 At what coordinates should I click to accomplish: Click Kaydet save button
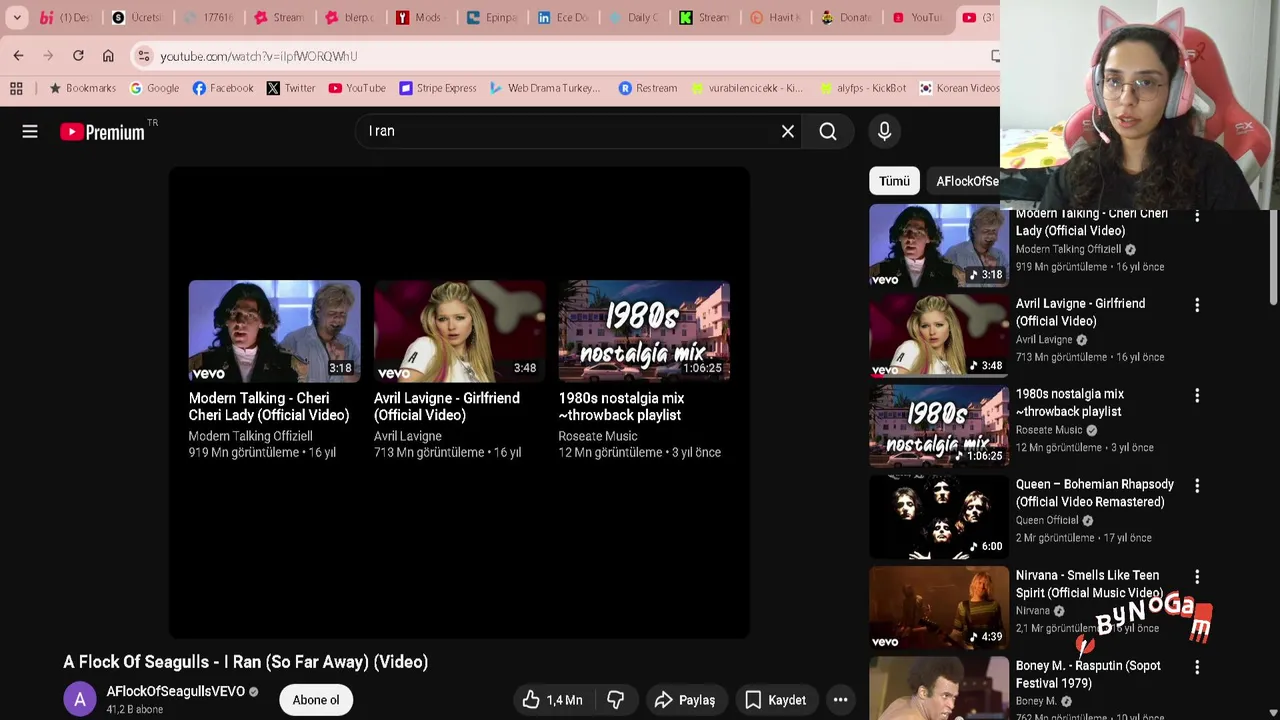(775, 700)
